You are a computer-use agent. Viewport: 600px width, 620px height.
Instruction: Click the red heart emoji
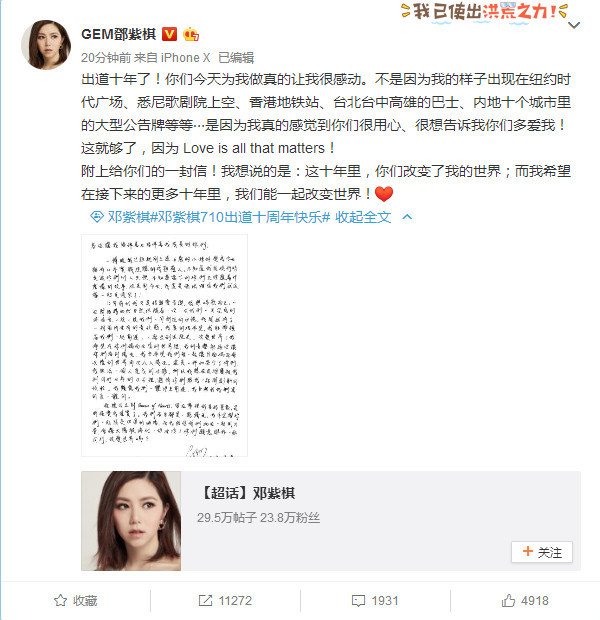click(x=384, y=194)
